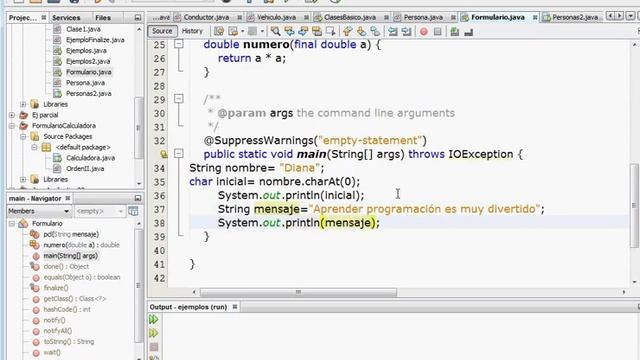Switch to History view
Viewport: 640px width, 360px height.
point(192,31)
